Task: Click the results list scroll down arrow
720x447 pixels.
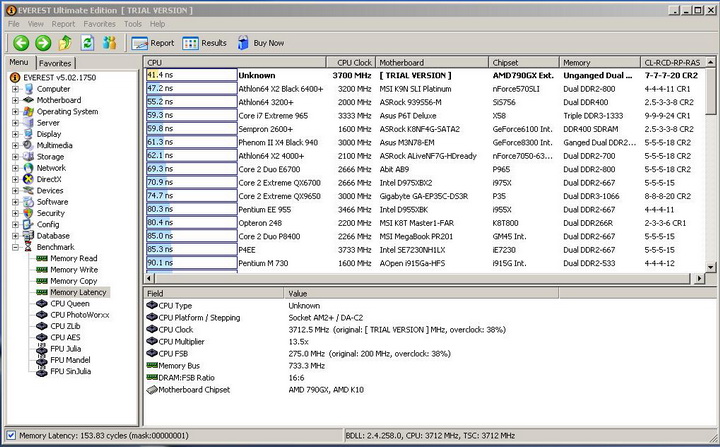Action: 710,267
